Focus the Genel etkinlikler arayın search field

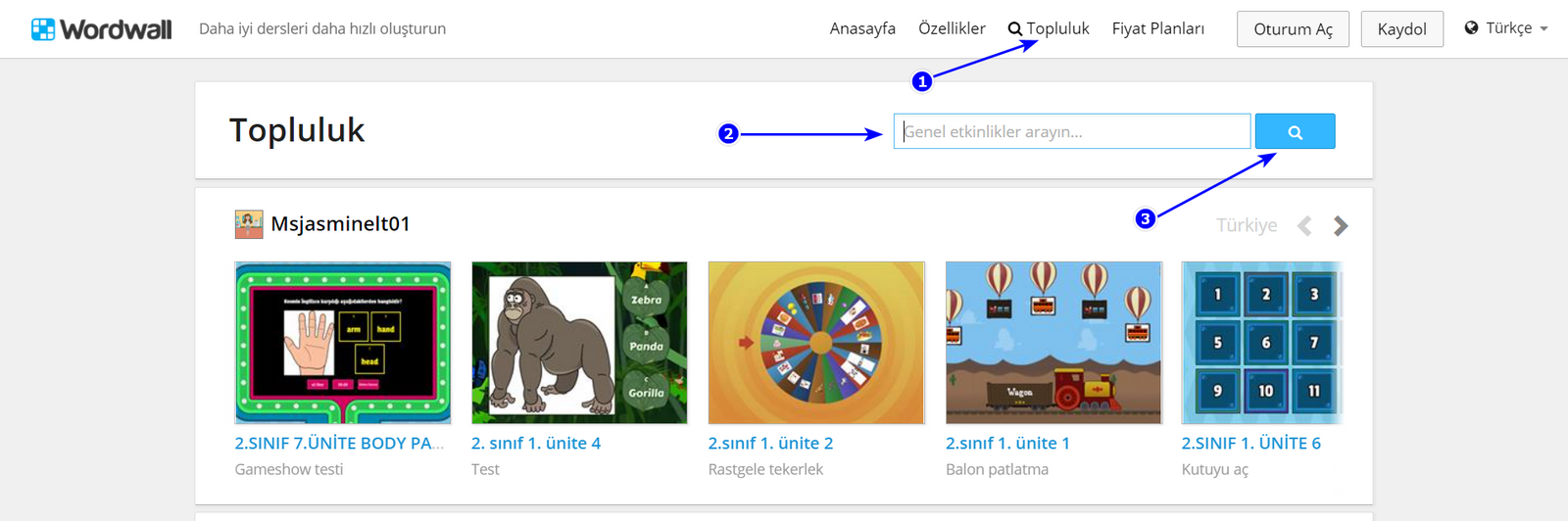point(1071,131)
